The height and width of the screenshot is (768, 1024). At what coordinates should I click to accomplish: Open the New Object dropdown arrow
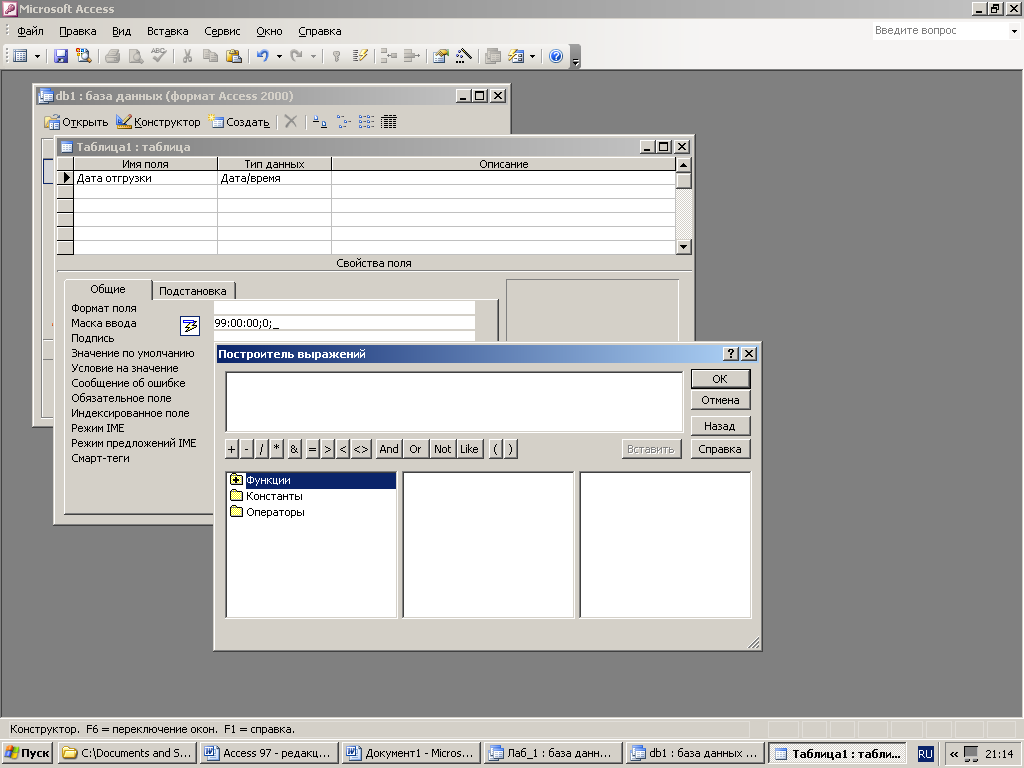pyautogui.click(x=532, y=56)
